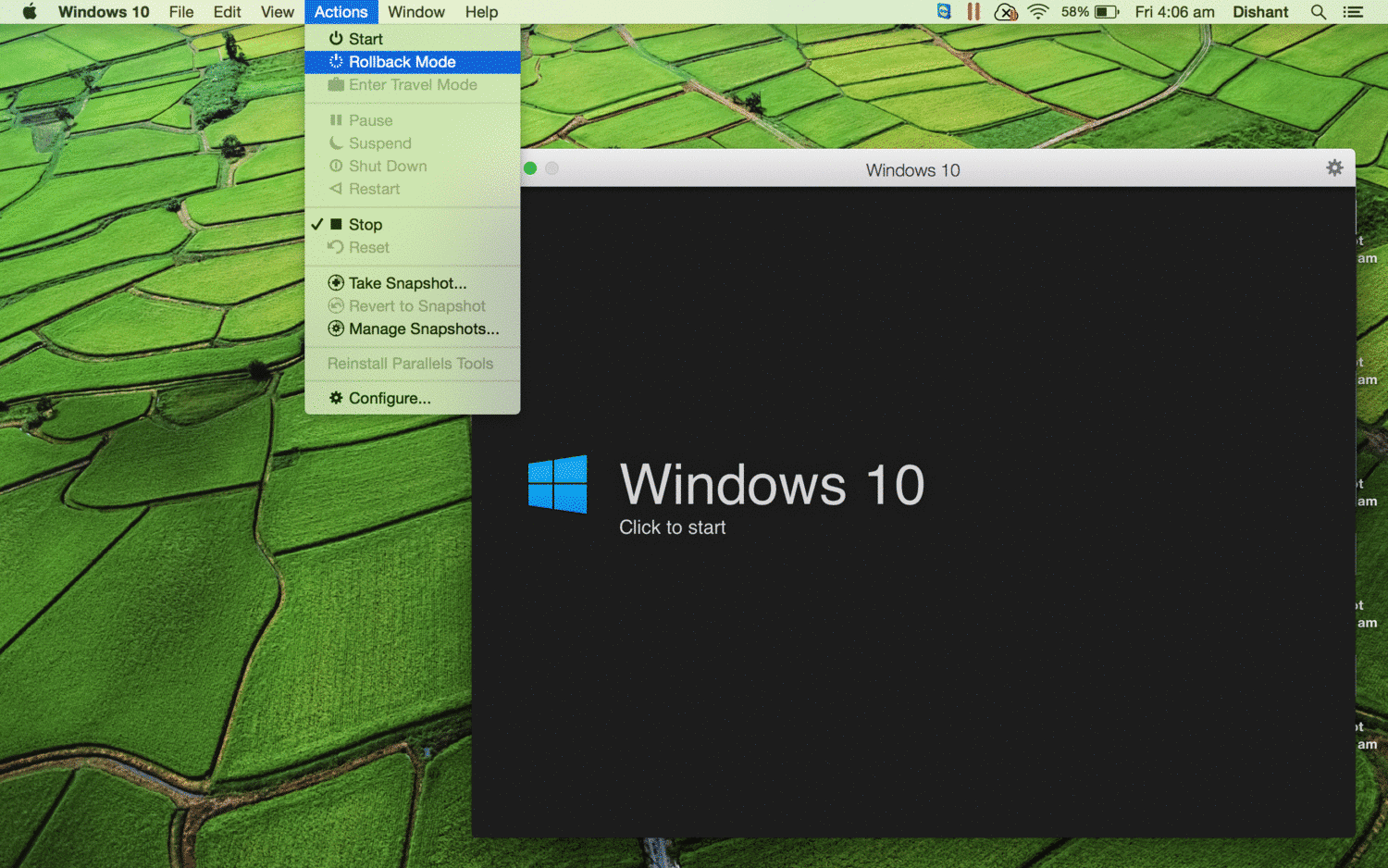Screen dimensions: 1388x868
Task: Click Reset in the Actions menu
Action: coord(413,248)
